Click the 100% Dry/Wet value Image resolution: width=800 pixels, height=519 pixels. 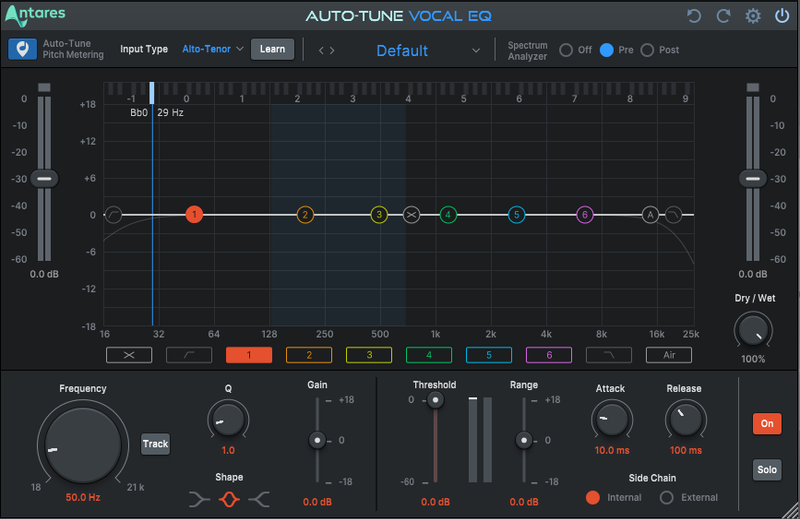pyautogui.click(x=753, y=359)
